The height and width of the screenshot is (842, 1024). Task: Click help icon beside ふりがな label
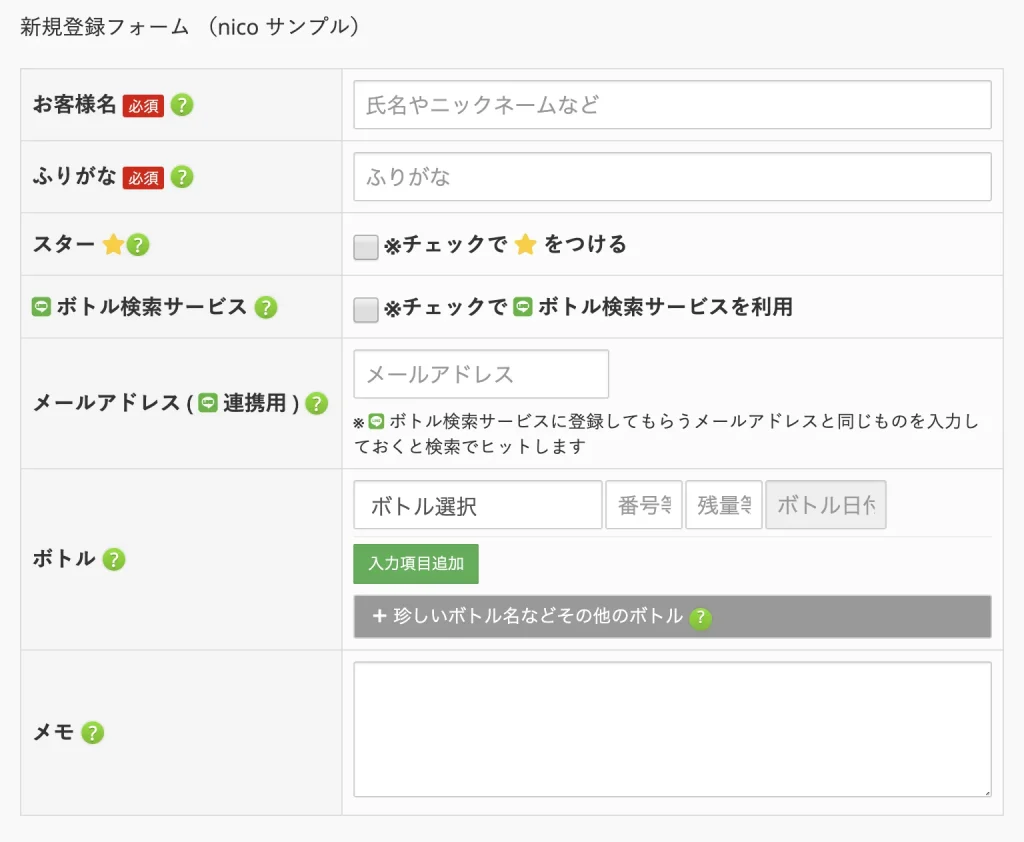(182, 176)
